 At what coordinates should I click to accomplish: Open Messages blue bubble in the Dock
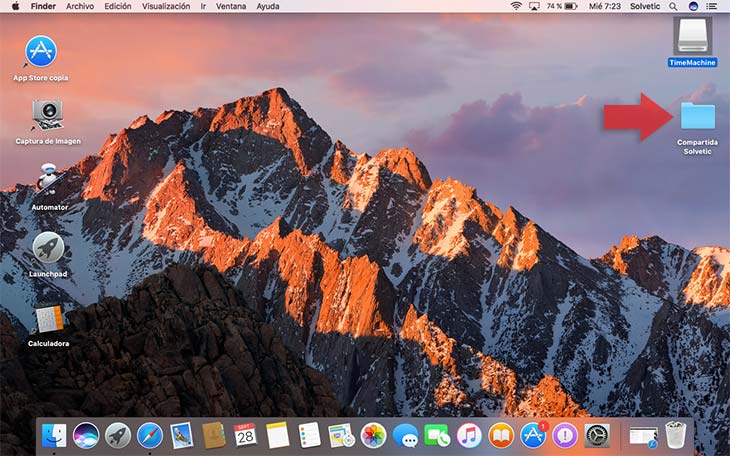pos(405,436)
